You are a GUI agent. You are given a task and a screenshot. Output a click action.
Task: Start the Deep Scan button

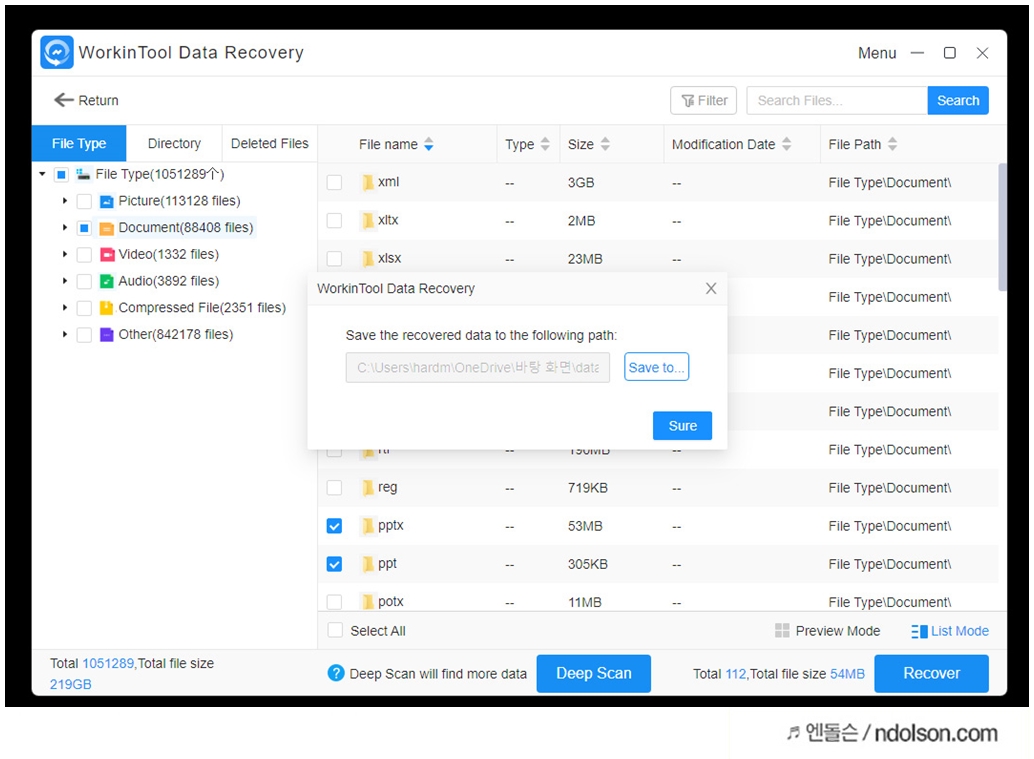593,673
